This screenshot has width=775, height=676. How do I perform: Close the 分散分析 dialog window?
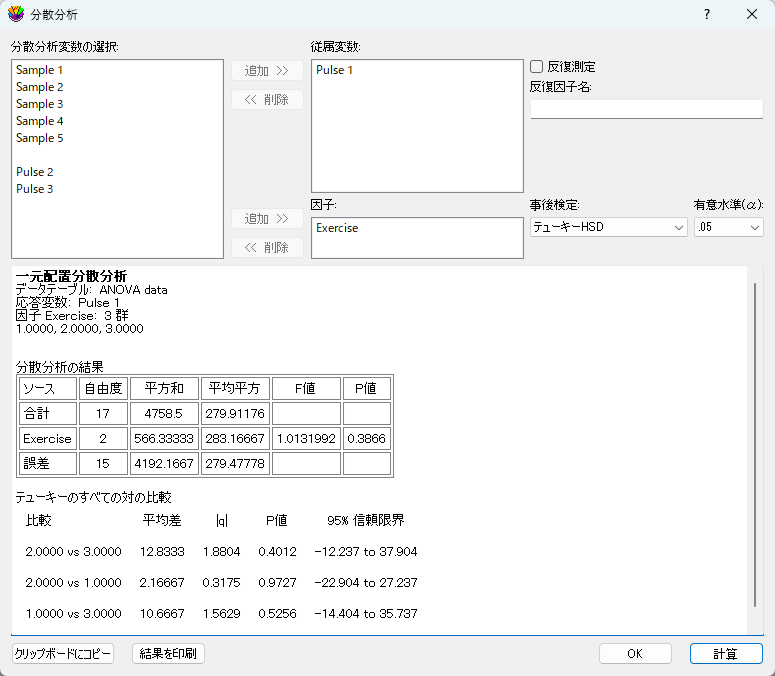coord(752,15)
